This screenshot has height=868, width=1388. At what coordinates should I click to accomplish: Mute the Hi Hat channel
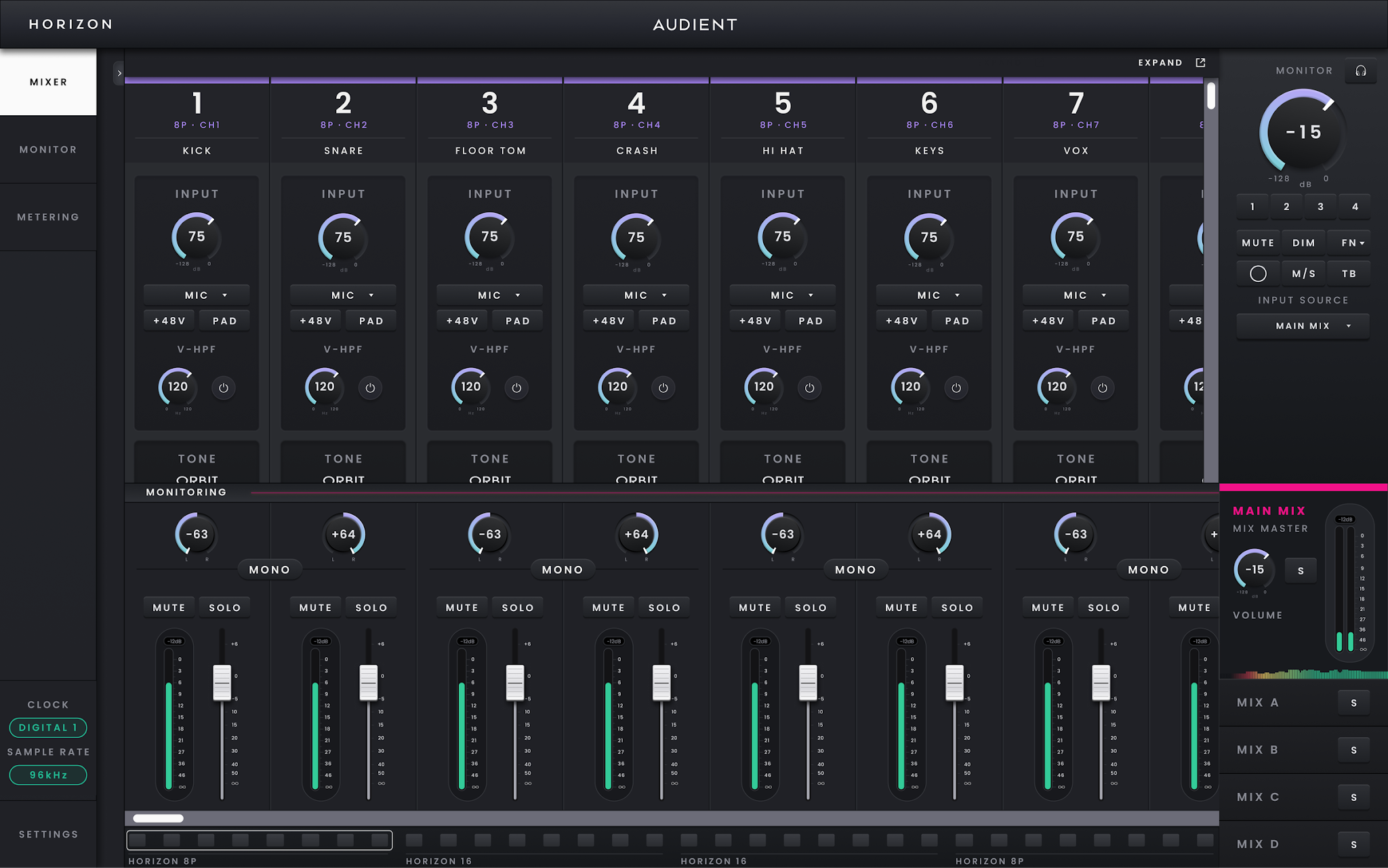coord(755,608)
